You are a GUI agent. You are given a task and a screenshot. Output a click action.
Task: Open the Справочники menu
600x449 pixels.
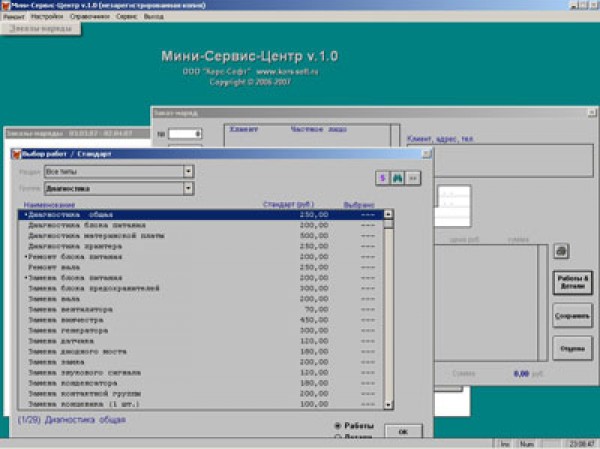click(x=91, y=17)
